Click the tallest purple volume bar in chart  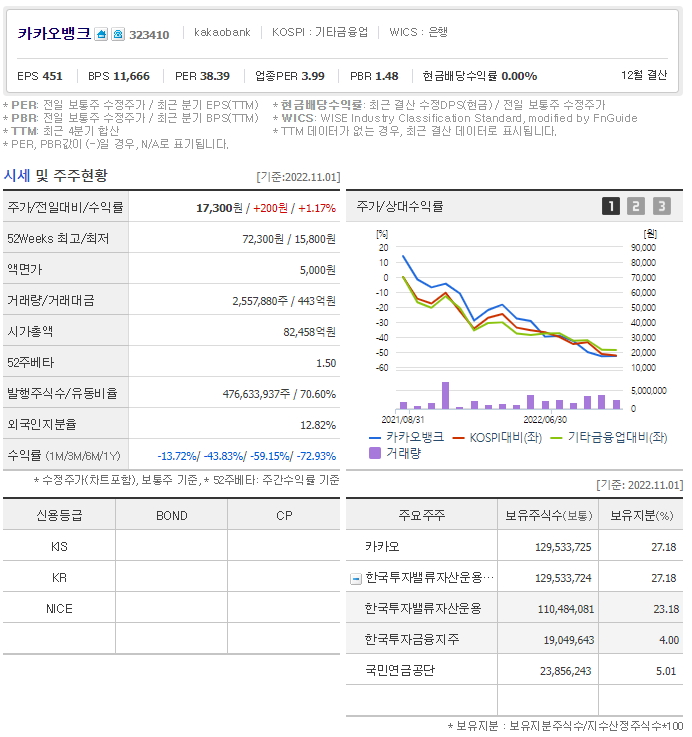pyautogui.click(x=445, y=395)
